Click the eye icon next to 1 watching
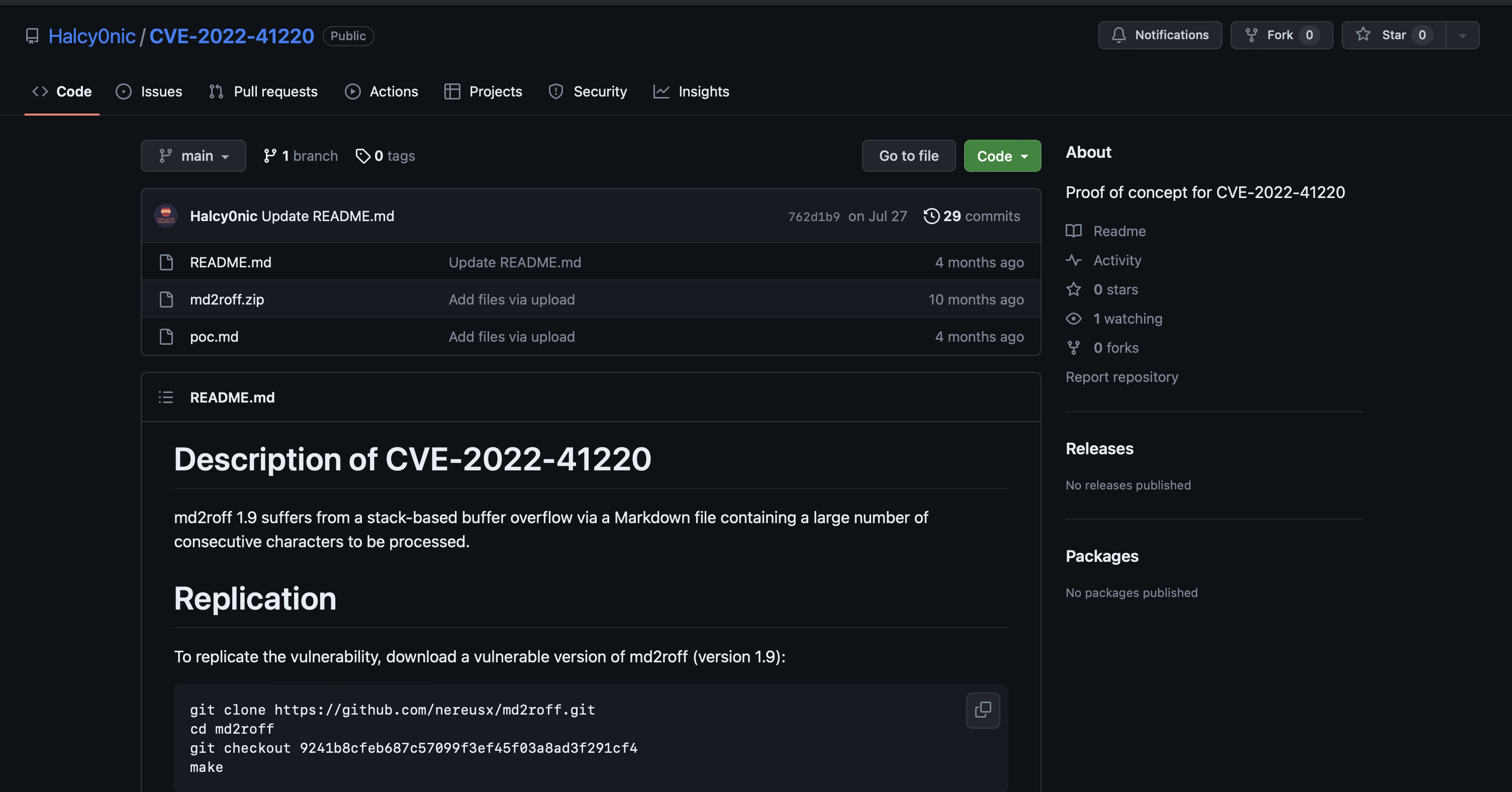This screenshot has width=1512, height=792. [1074, 319]
